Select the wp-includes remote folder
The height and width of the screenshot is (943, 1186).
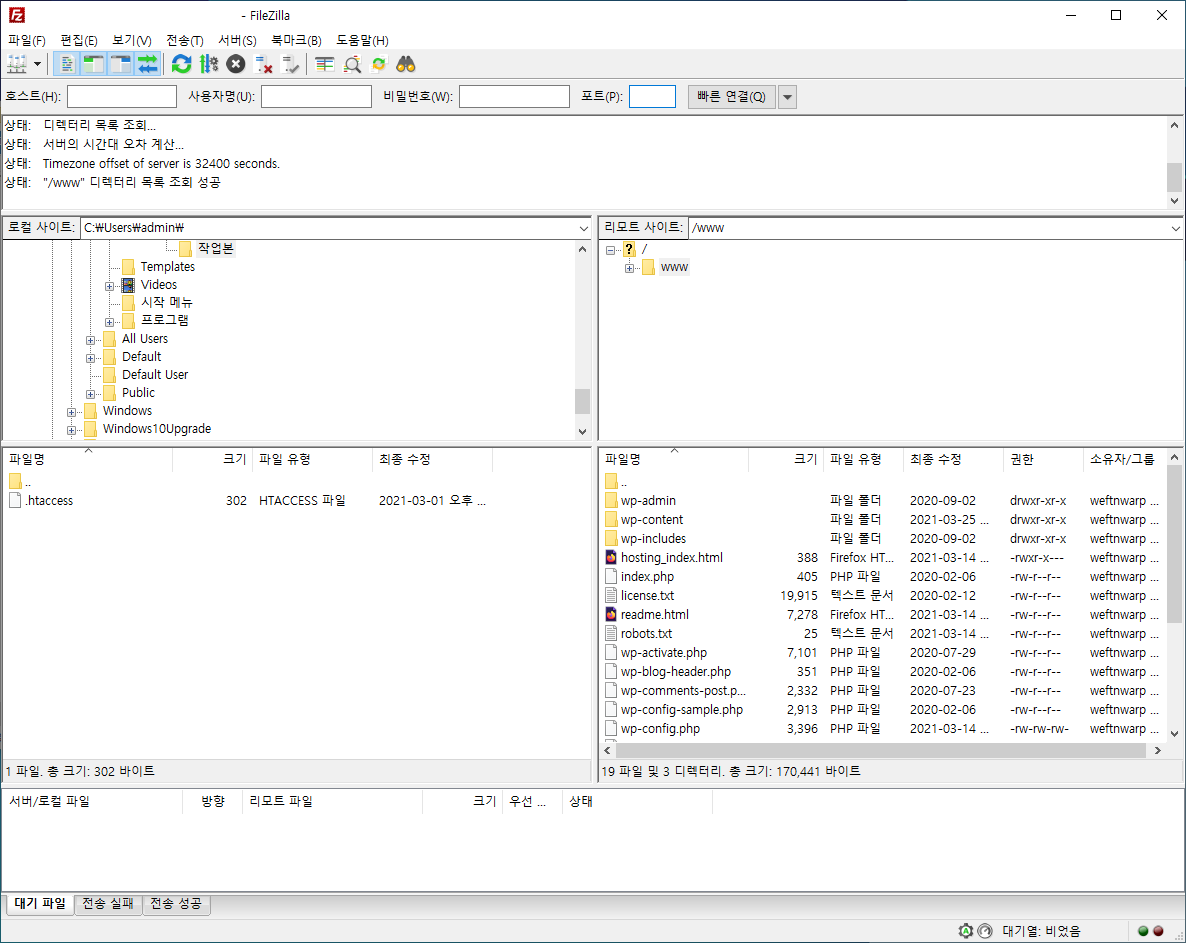[654, 538]
